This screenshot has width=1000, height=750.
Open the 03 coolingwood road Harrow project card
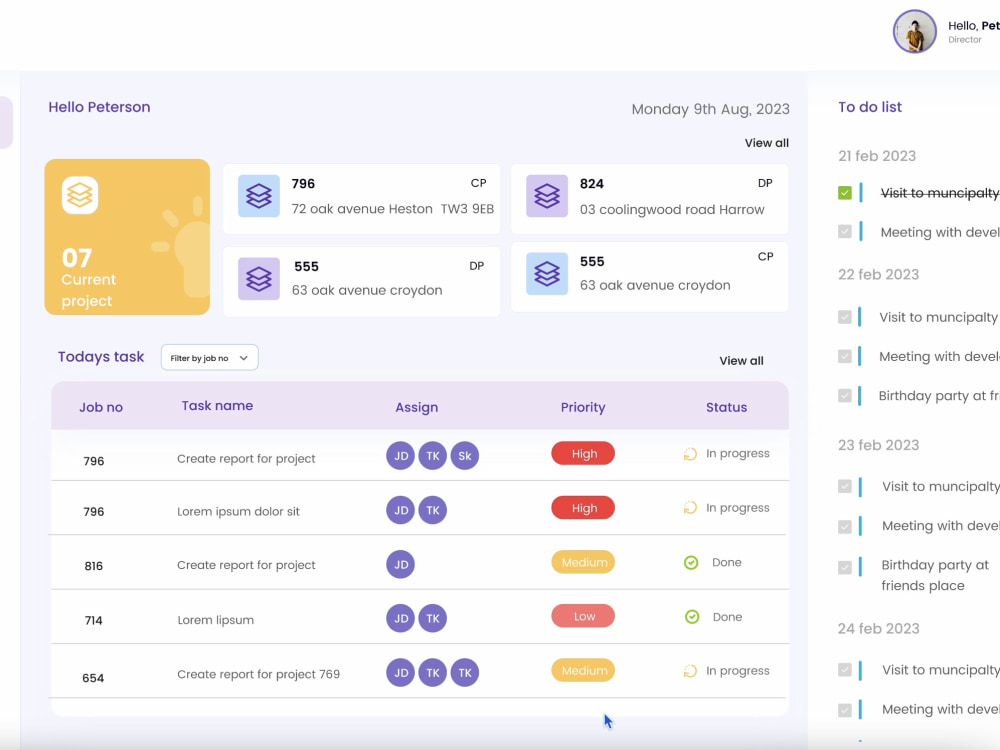click(x=650, y=198)
